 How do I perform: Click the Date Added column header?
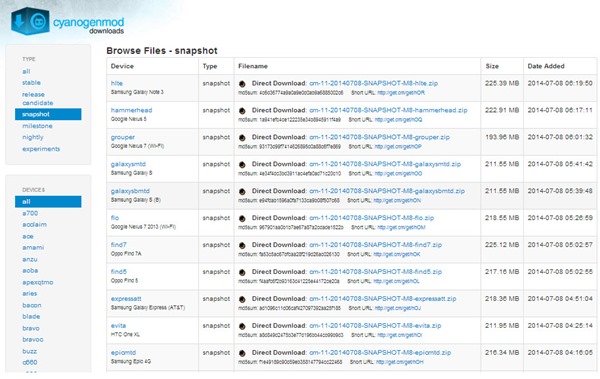[x=546, y=66]
